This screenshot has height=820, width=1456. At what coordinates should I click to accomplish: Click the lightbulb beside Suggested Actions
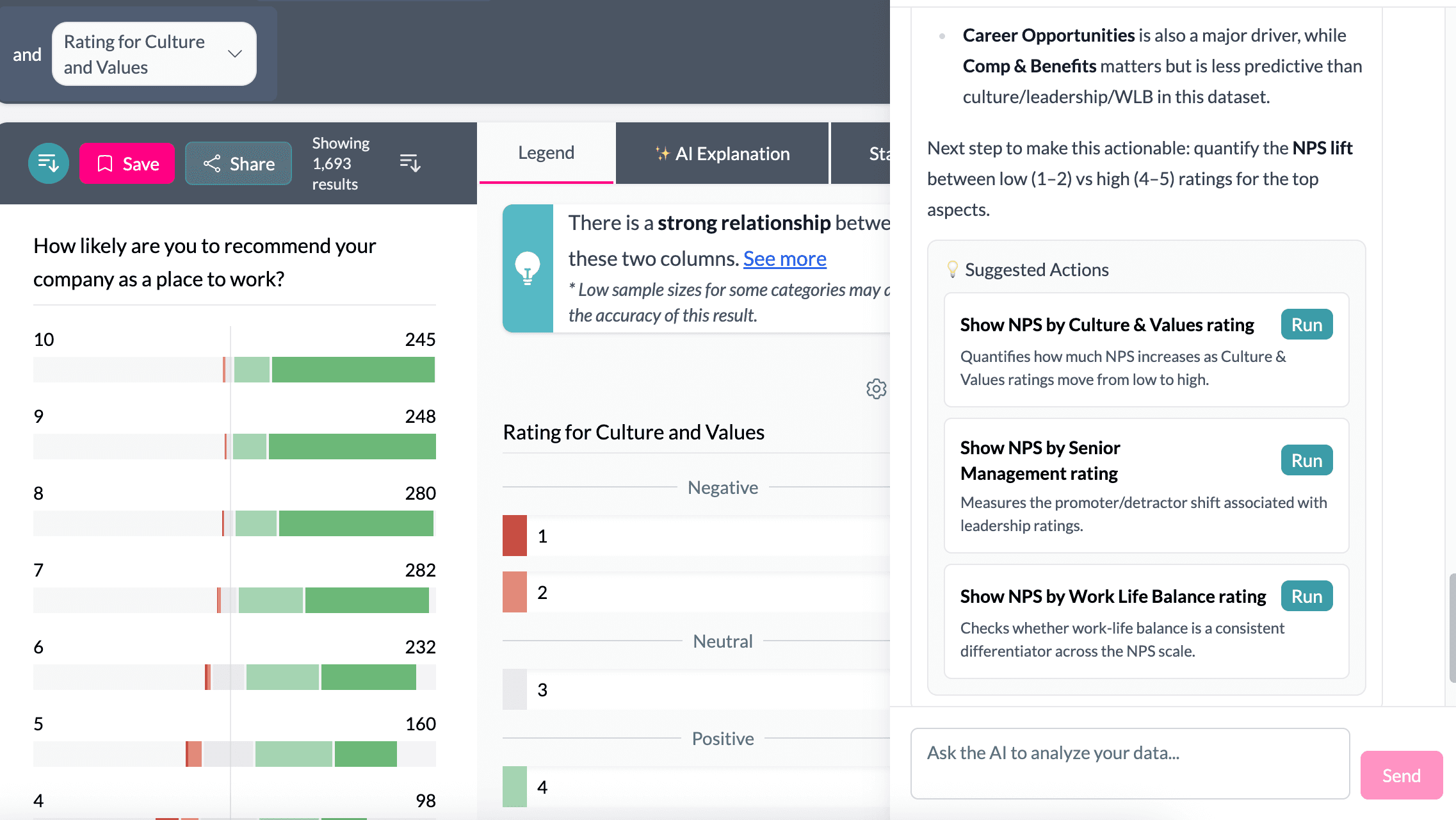952,269
